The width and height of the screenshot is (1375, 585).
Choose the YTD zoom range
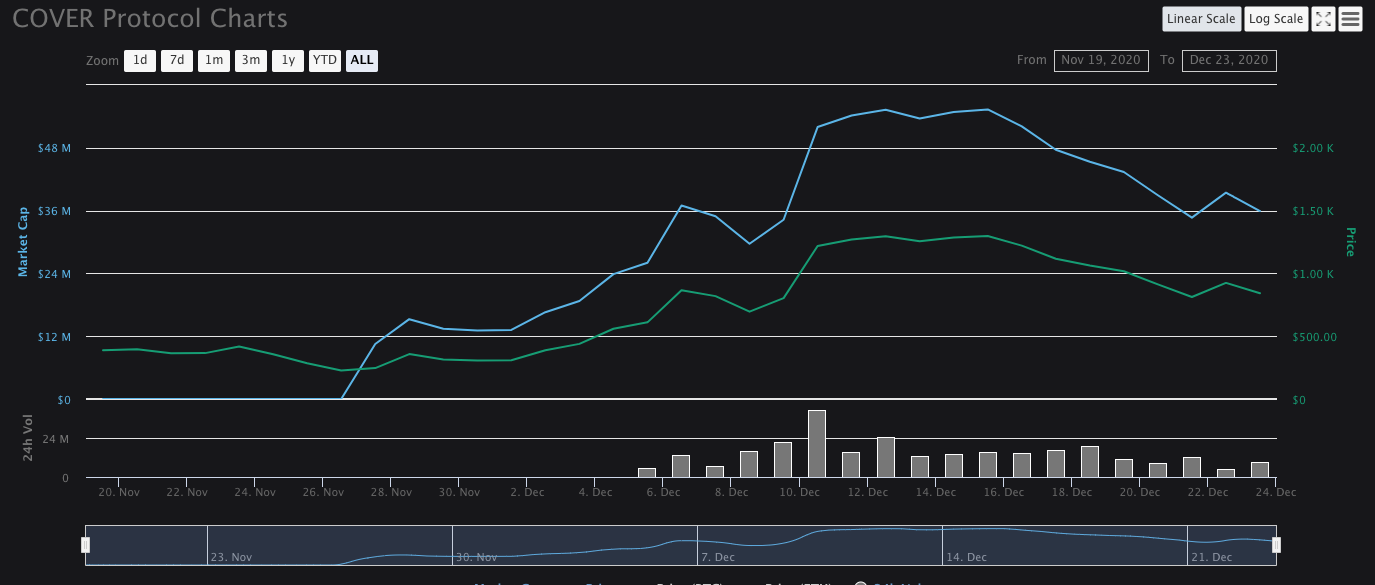coord(325,61)
